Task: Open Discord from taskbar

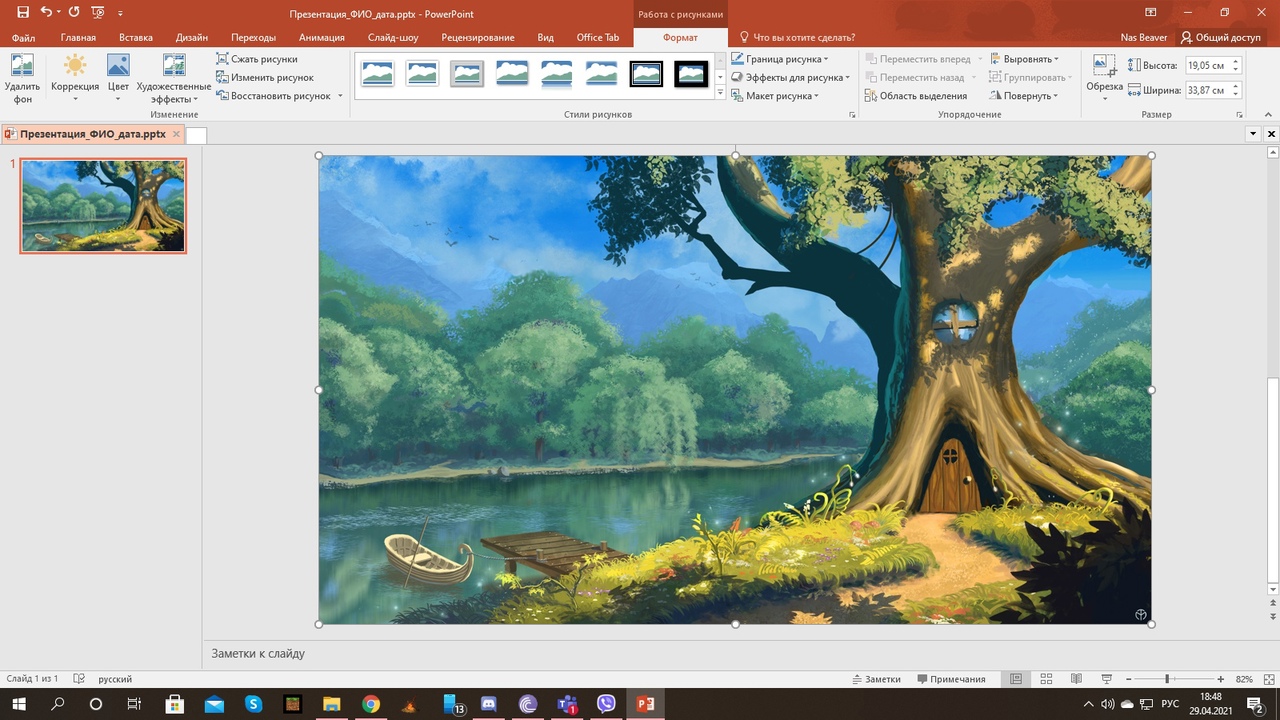Action: point(489,705)
